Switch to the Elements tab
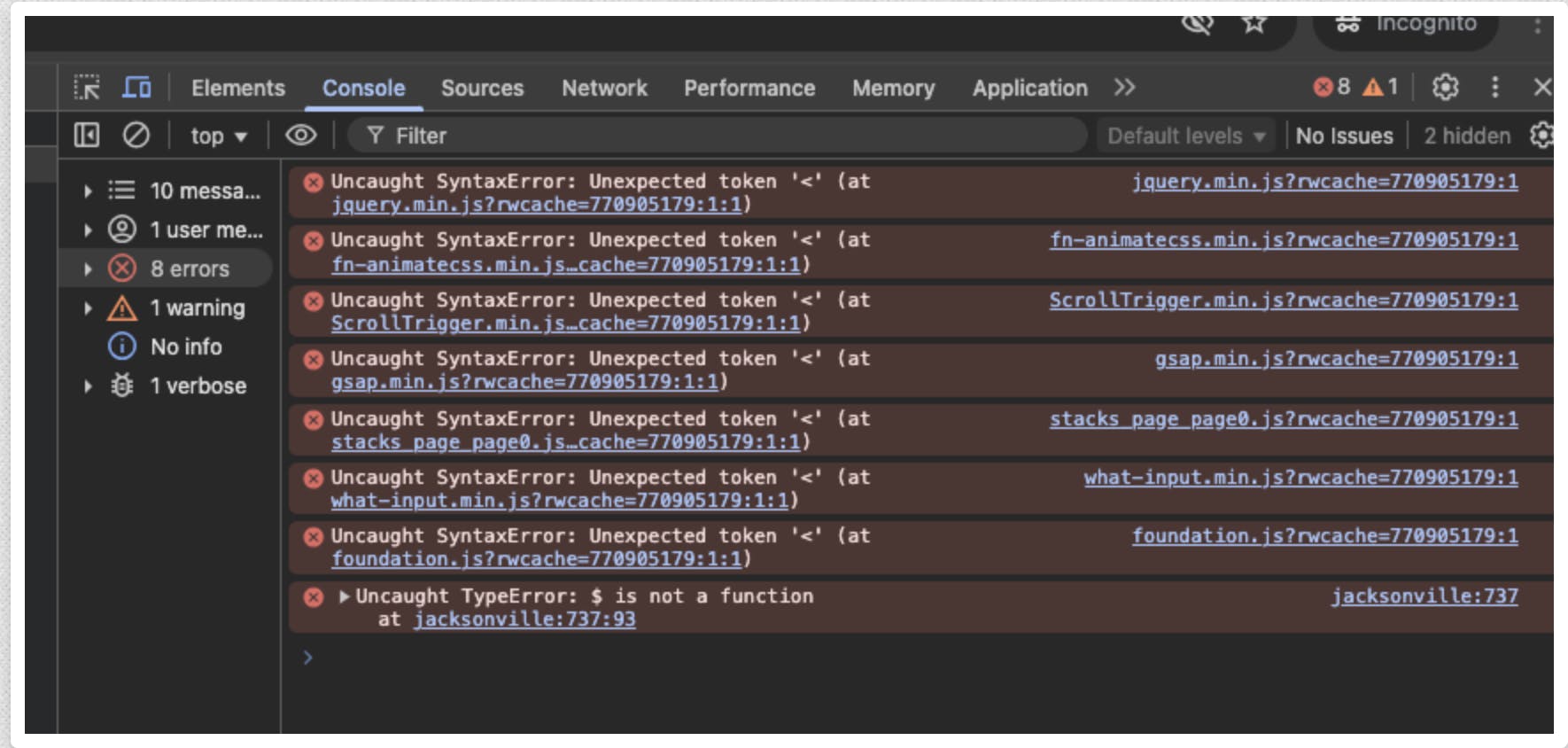The height and width of the screenshot is (748, 1568). tap(238, 88)
